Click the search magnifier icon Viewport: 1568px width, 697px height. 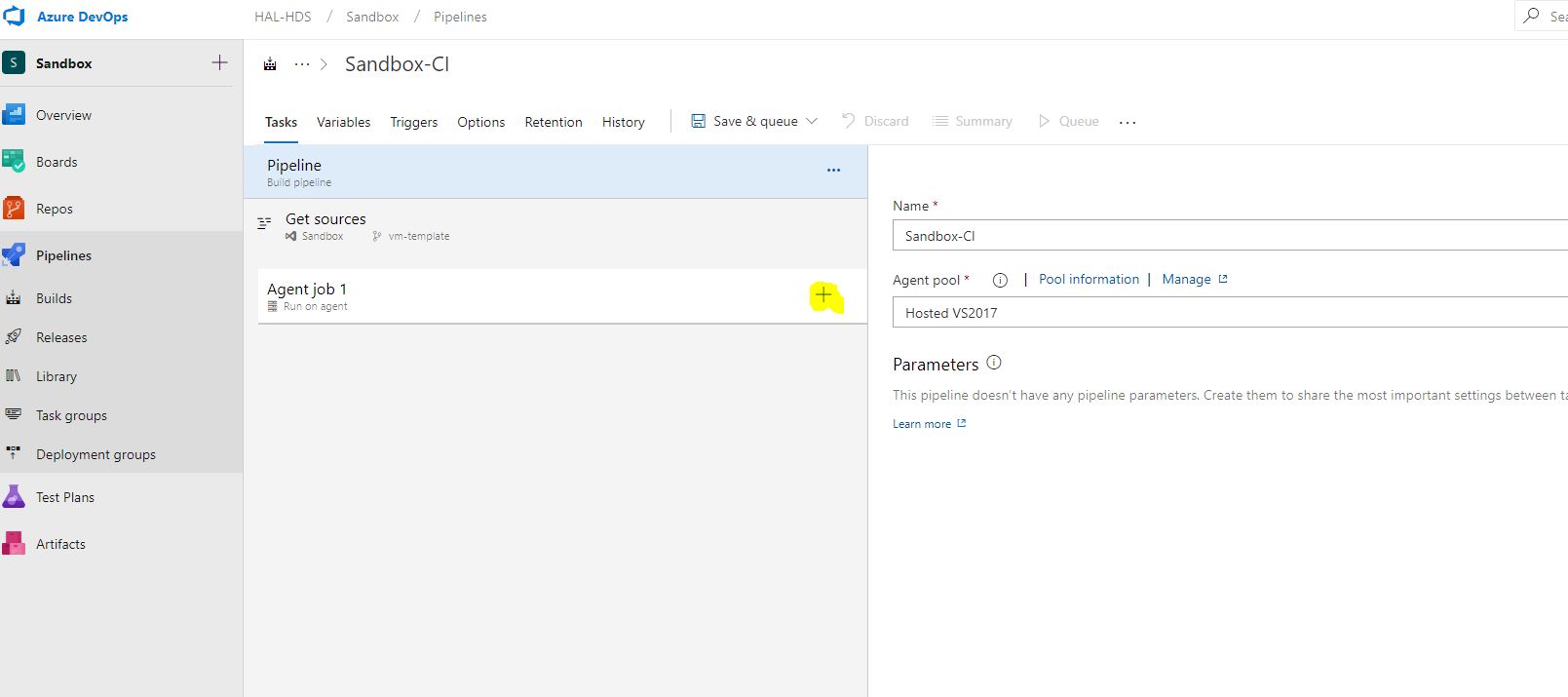(1532, 16)
